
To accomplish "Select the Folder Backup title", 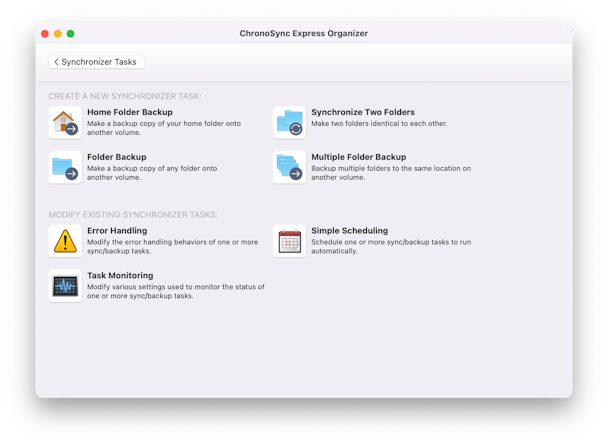I will pos(117,157).
